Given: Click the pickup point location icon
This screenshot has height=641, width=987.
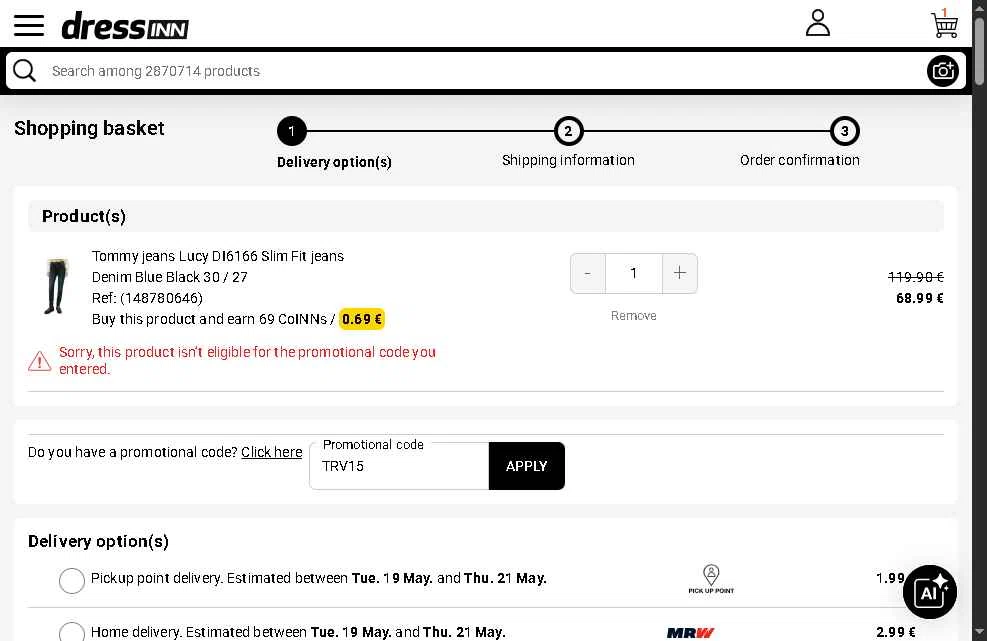Looking at the screenshot, I should [711, 579].
